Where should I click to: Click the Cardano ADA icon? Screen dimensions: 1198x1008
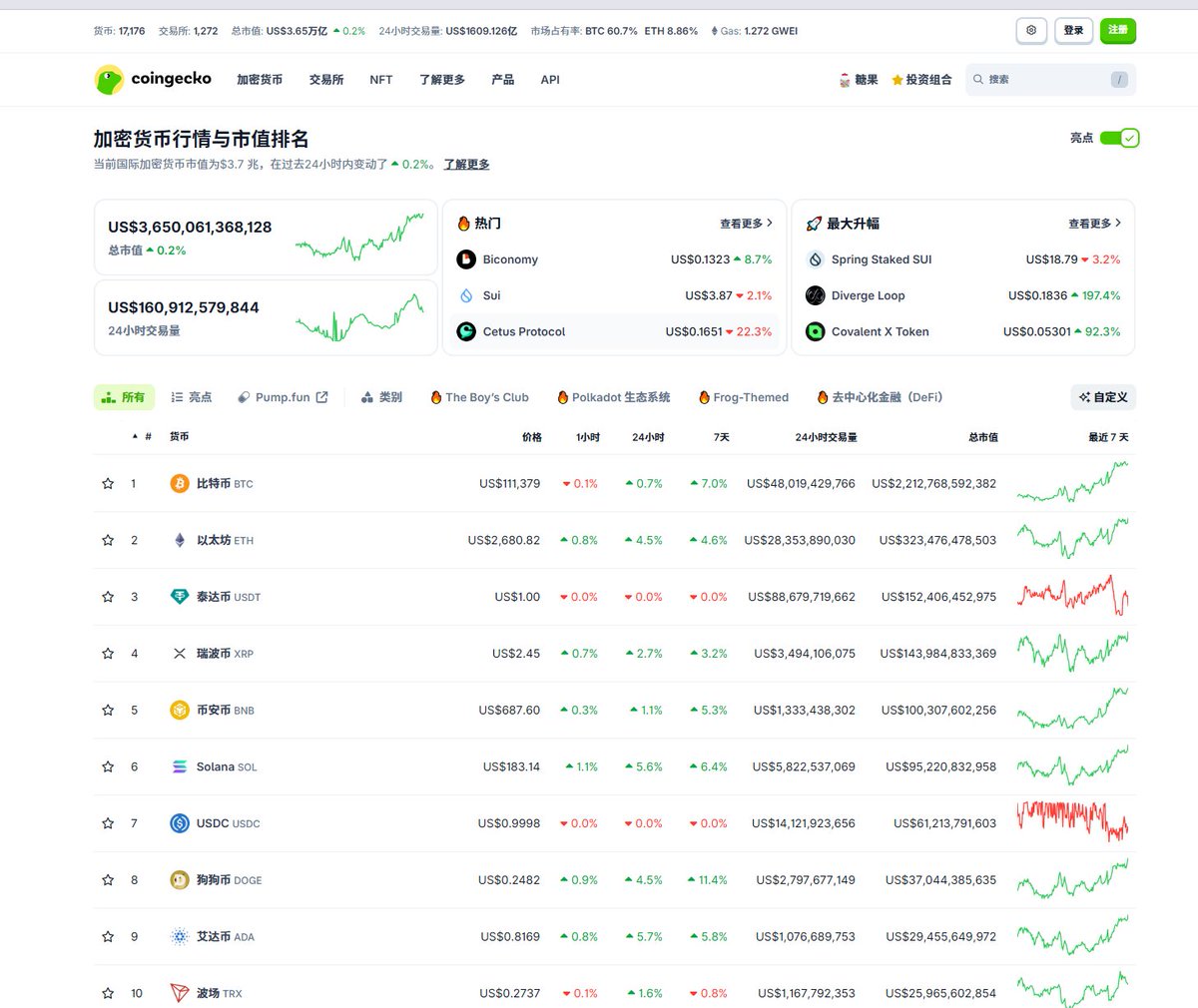click(x=180, y=936)
